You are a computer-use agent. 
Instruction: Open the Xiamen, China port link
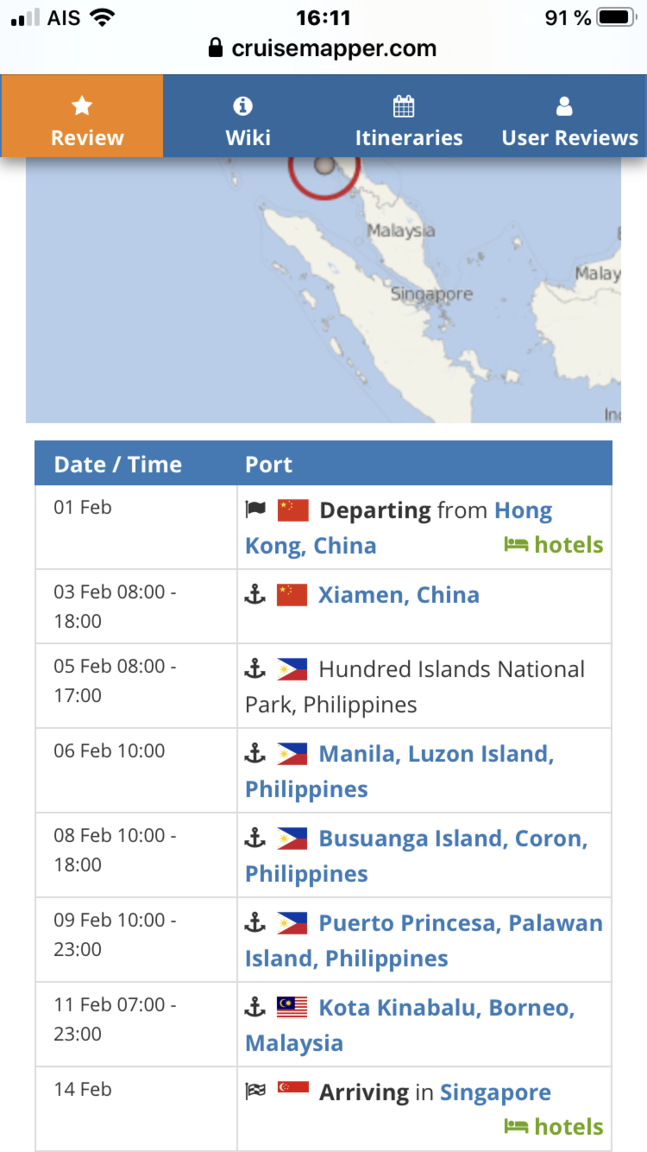point(399,594)
